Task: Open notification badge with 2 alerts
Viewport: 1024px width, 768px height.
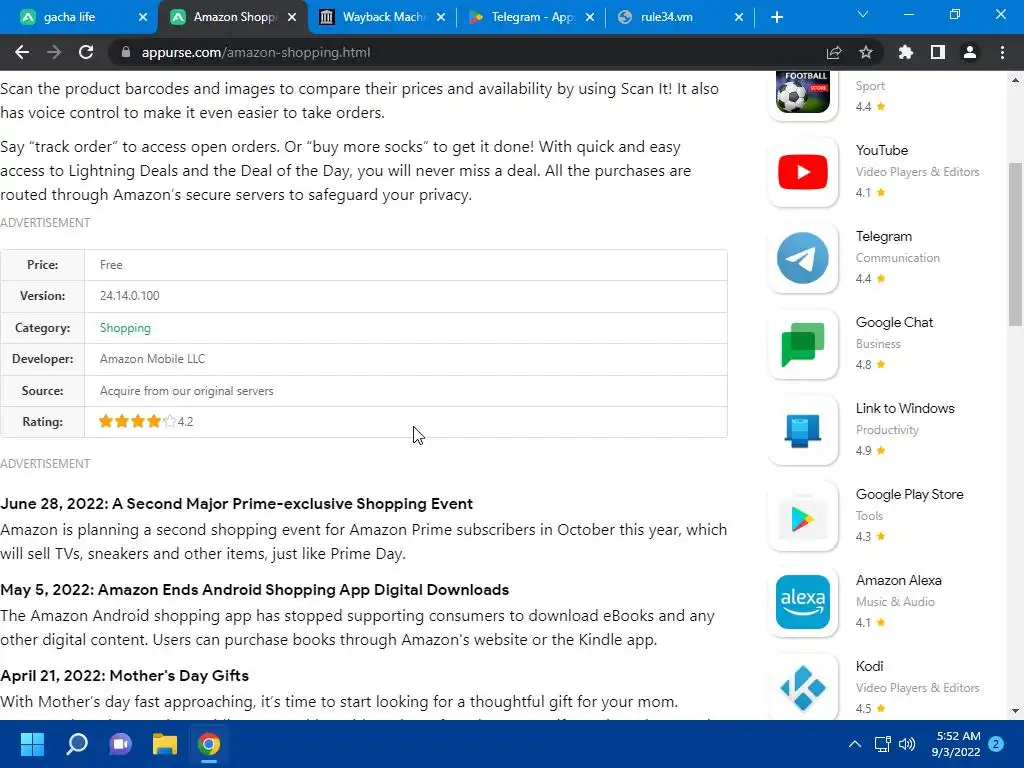Action: (996, 744)
